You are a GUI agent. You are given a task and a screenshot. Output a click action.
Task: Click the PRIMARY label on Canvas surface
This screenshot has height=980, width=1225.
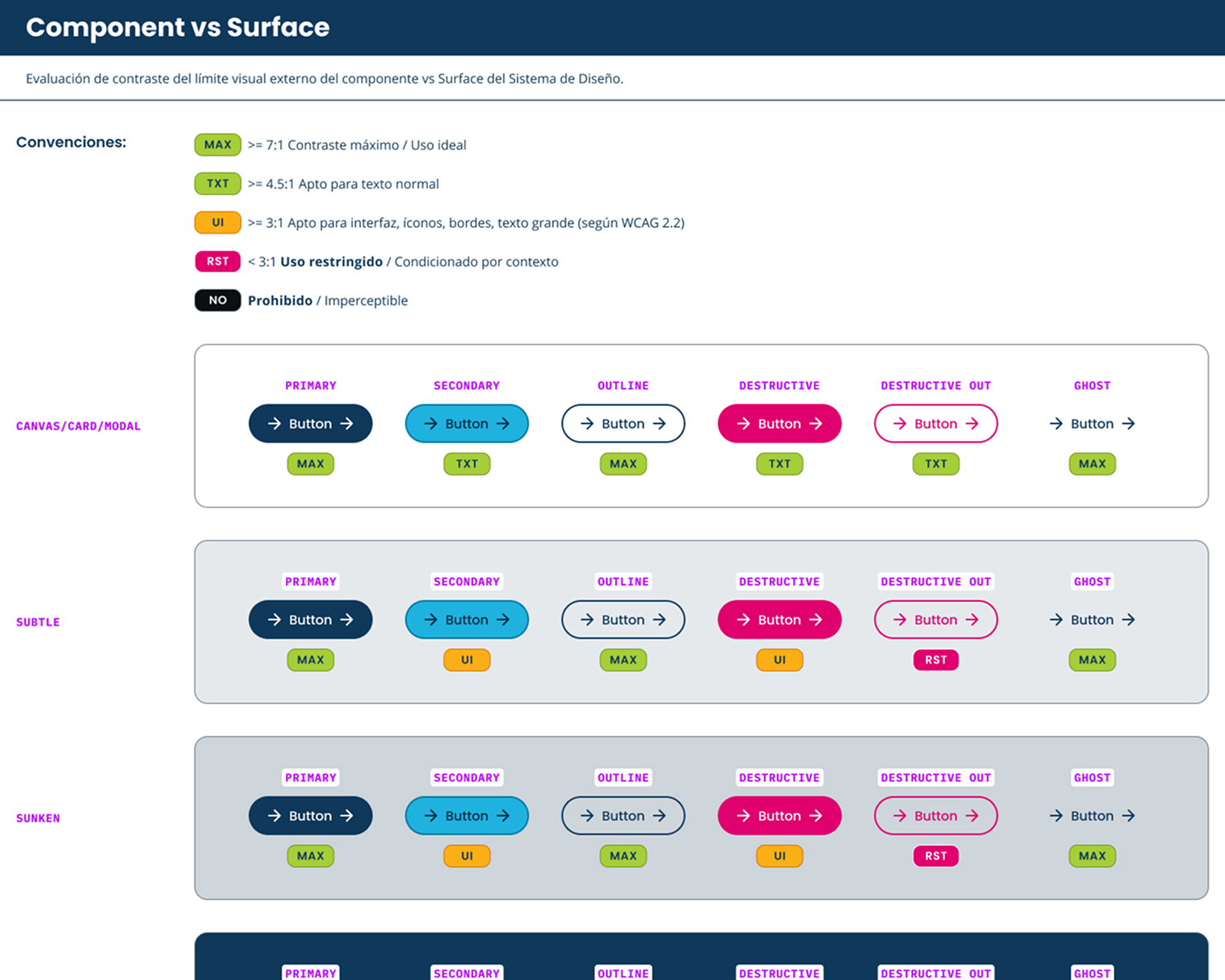tap(310, 385)
